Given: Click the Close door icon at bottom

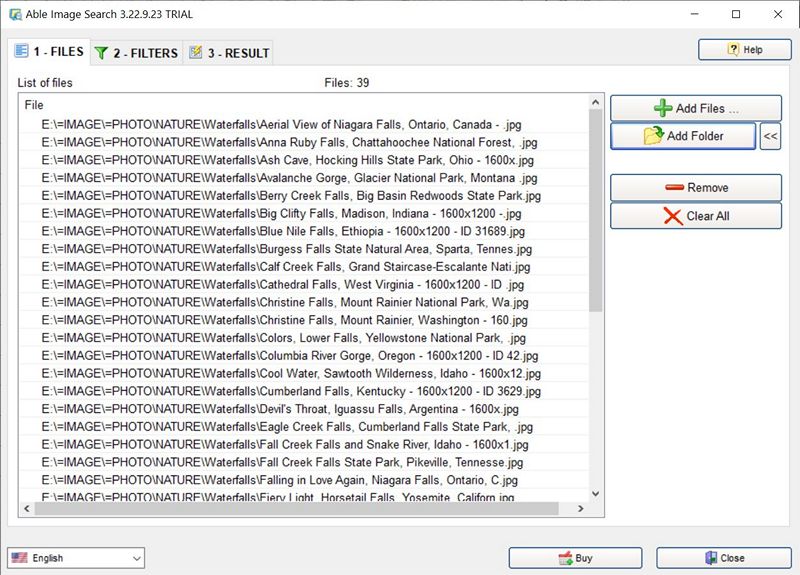Looking at the screenshot, I should (711, 558).
